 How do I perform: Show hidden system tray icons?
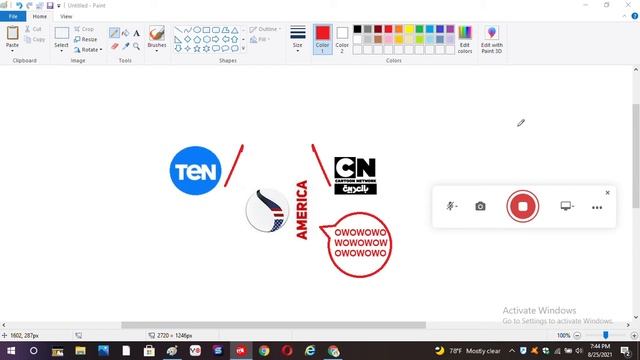512,351
